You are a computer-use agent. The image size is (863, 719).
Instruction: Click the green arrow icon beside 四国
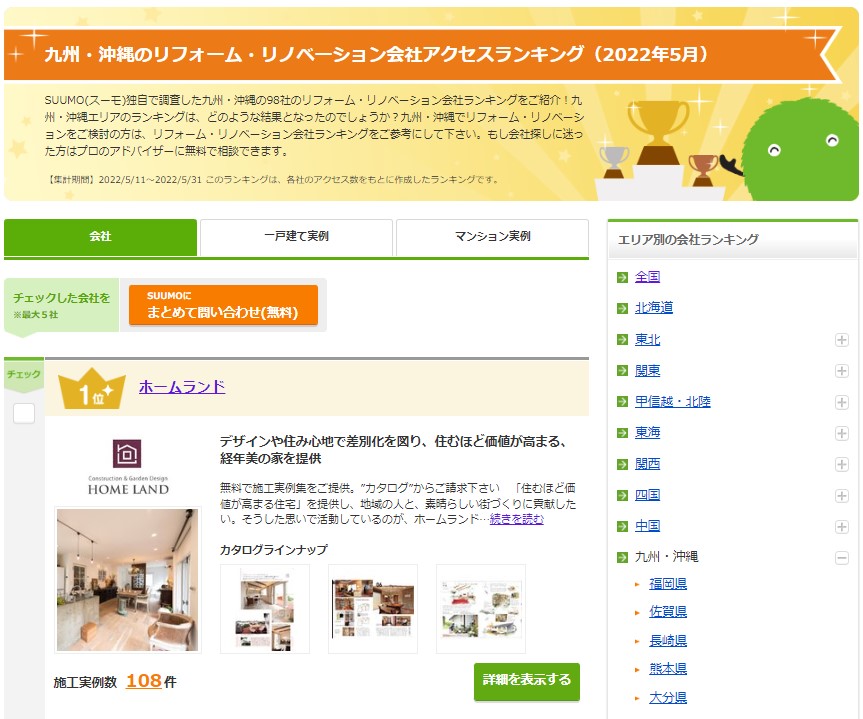coord(622,495)
